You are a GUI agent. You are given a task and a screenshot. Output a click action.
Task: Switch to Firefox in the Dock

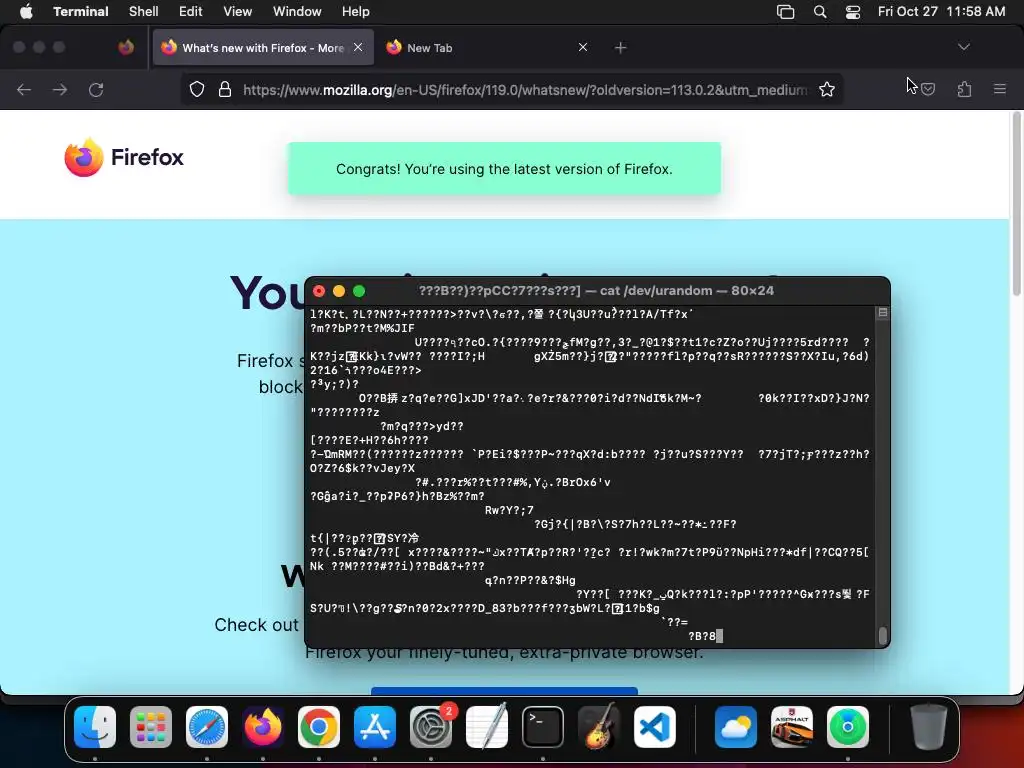coord(263,727)
